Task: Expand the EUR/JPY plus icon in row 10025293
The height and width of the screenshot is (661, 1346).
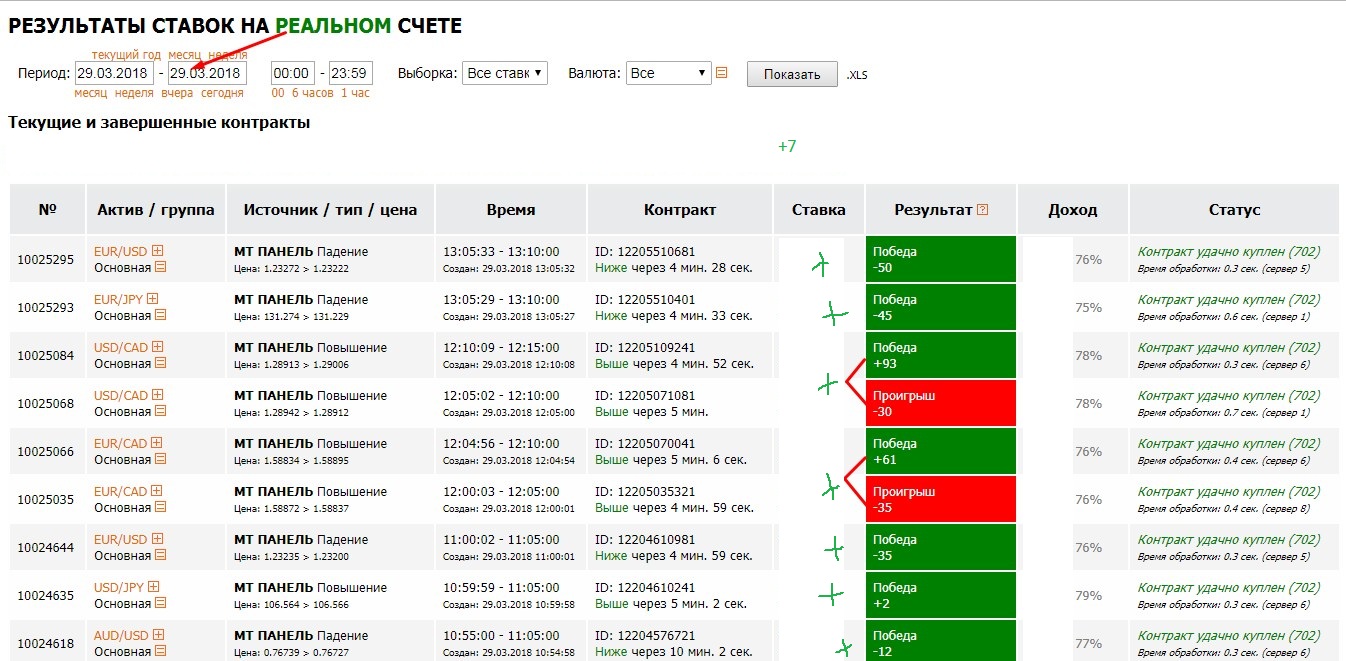Action: (x=153, y=300)
